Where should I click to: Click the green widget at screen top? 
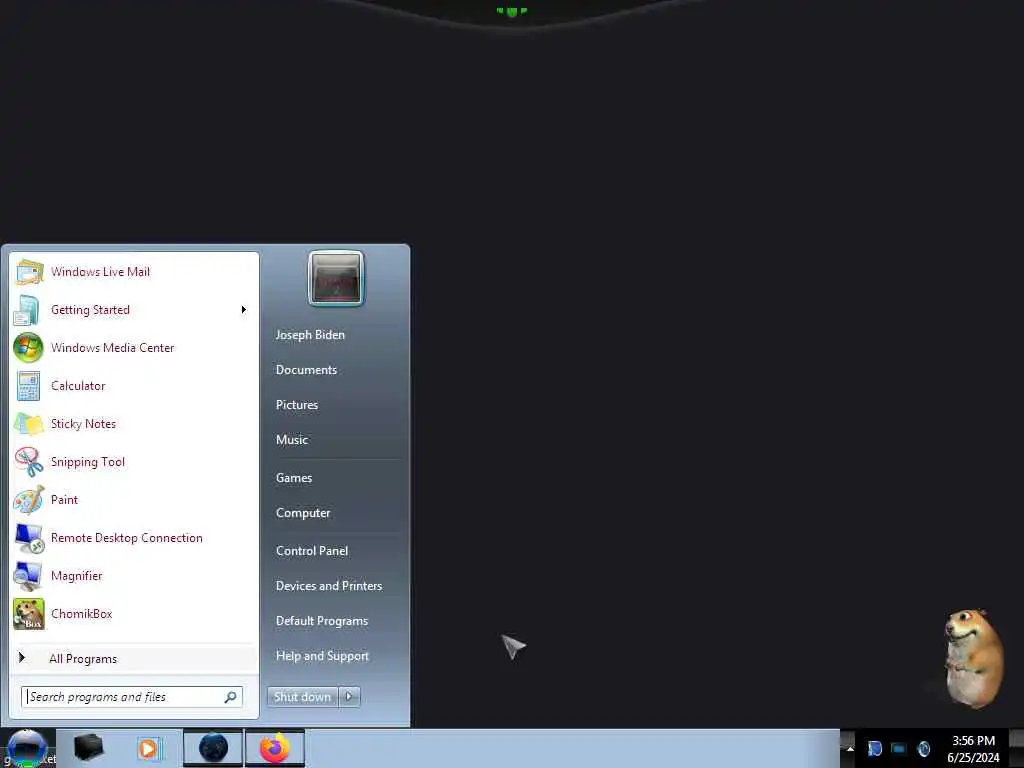pos(511,11)
